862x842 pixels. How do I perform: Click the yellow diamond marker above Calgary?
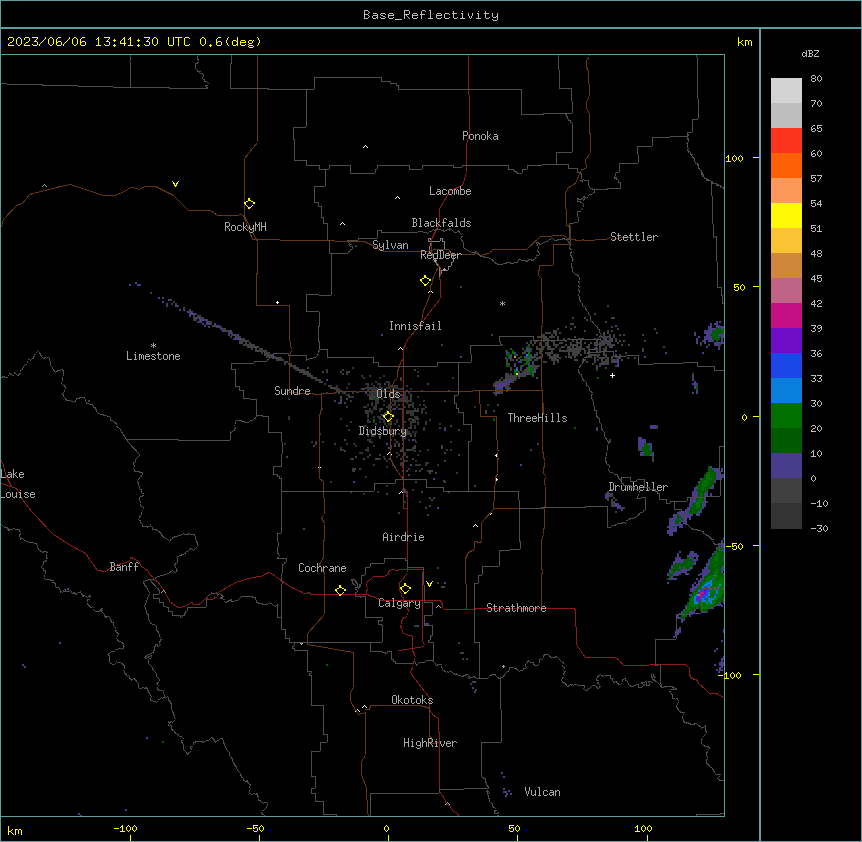pyautogui.click(x=405, y=589)
